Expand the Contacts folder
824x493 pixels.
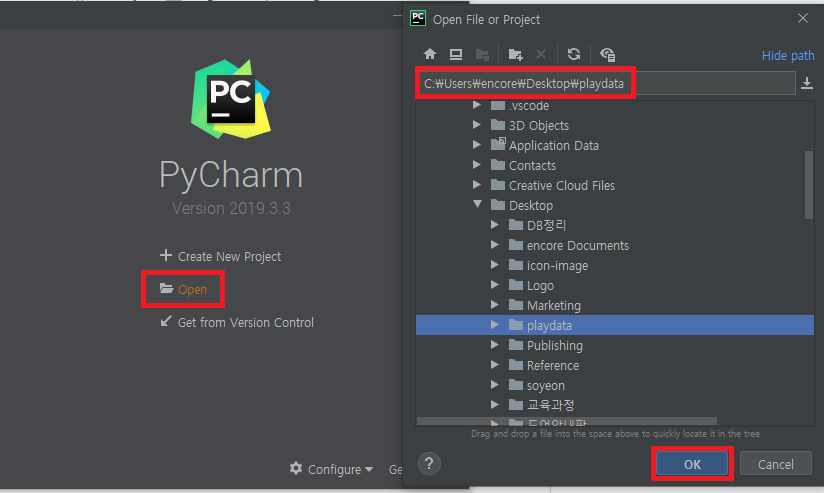477,165
